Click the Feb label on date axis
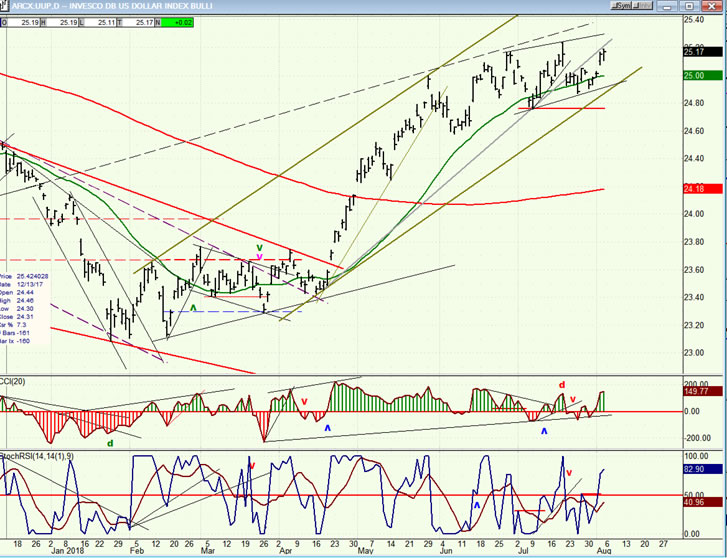This screenshot has height=558, width=727. (x=136, y=551)
